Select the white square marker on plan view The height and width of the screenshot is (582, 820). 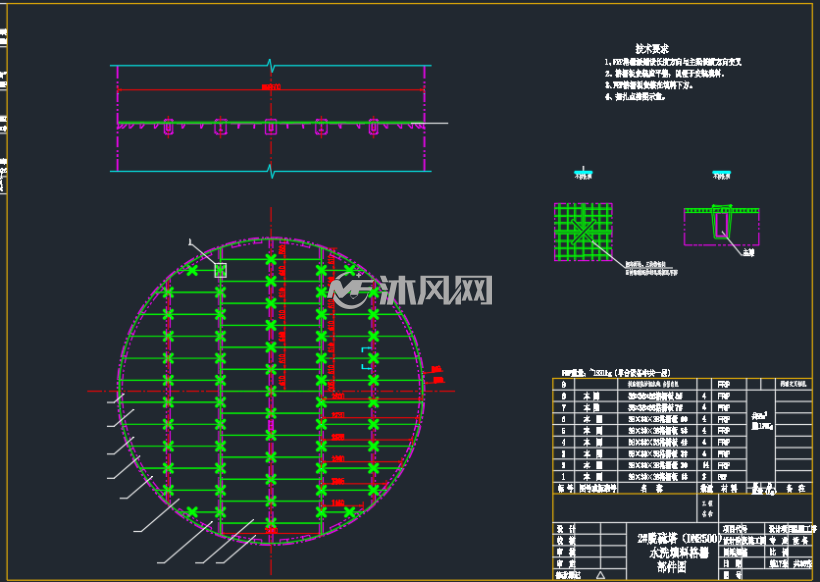[221, 270]
